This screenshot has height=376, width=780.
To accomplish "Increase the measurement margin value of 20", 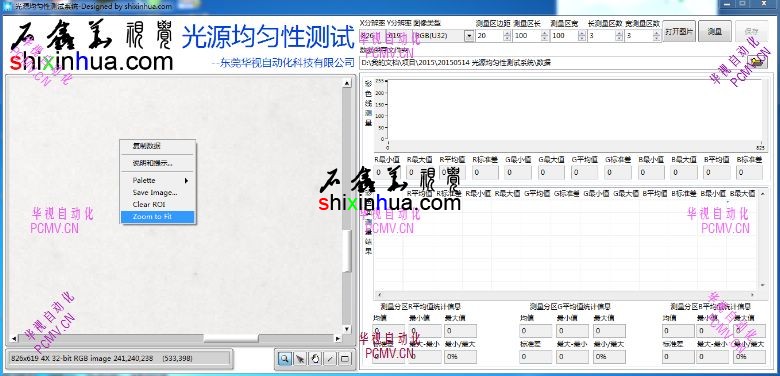I will coord(507,33).
